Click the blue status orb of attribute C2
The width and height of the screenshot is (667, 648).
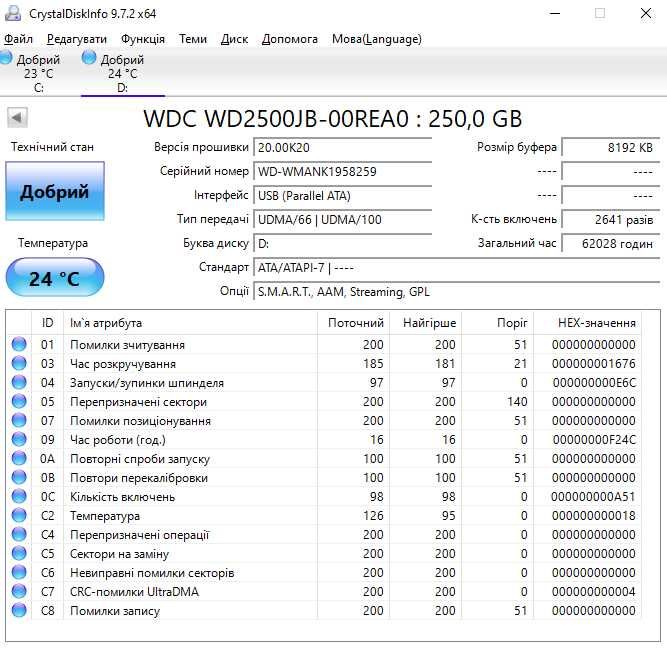19,515
